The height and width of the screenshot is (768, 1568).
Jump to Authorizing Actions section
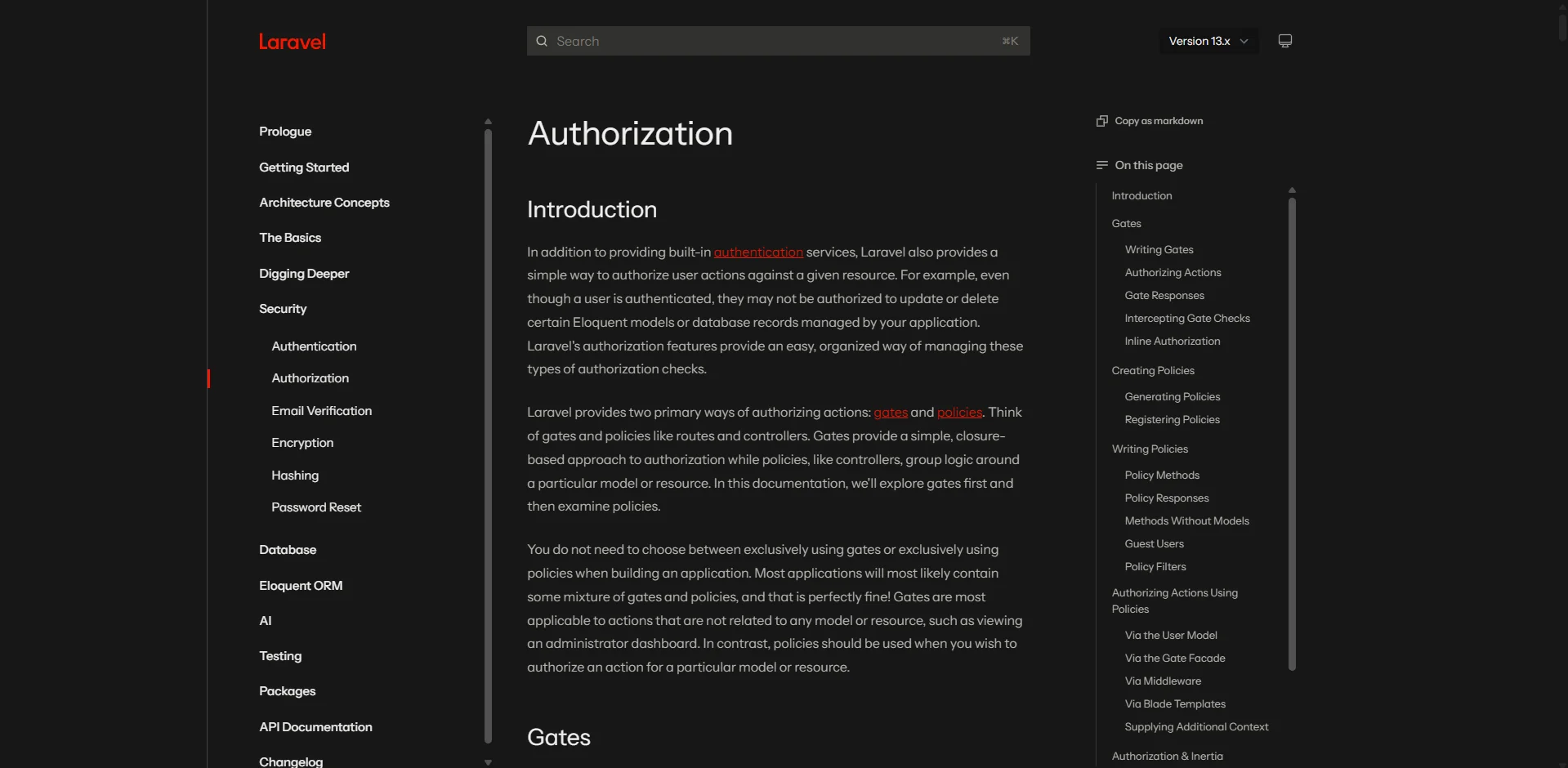coord(1173,273)
